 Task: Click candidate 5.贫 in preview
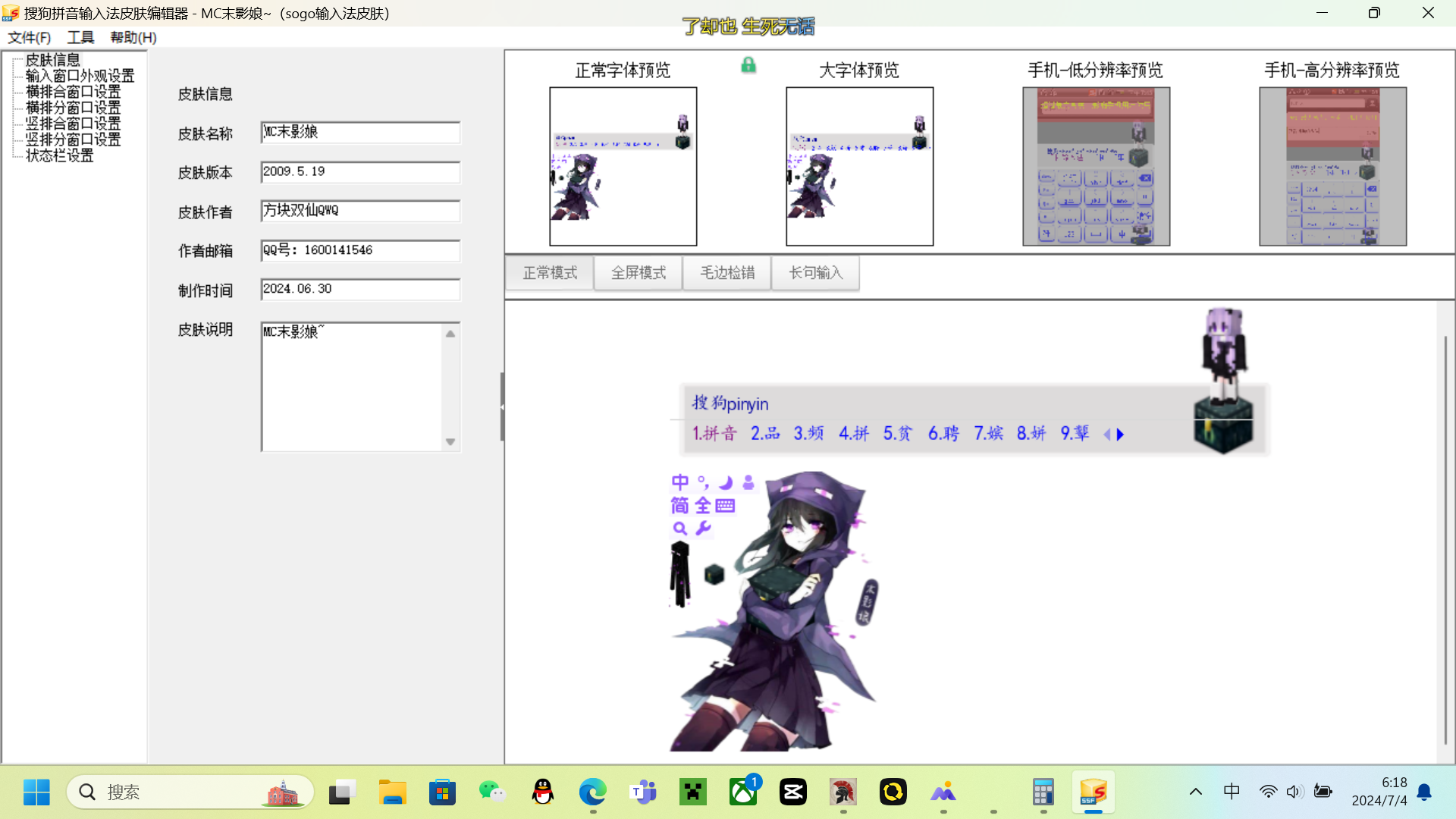pyautogui.click(x=898, y=434)
